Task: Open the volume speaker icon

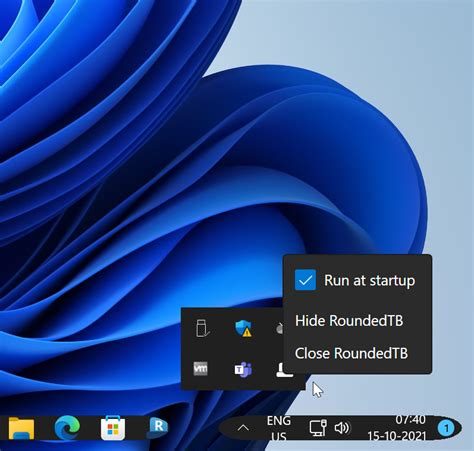Action: pos(342,428)
